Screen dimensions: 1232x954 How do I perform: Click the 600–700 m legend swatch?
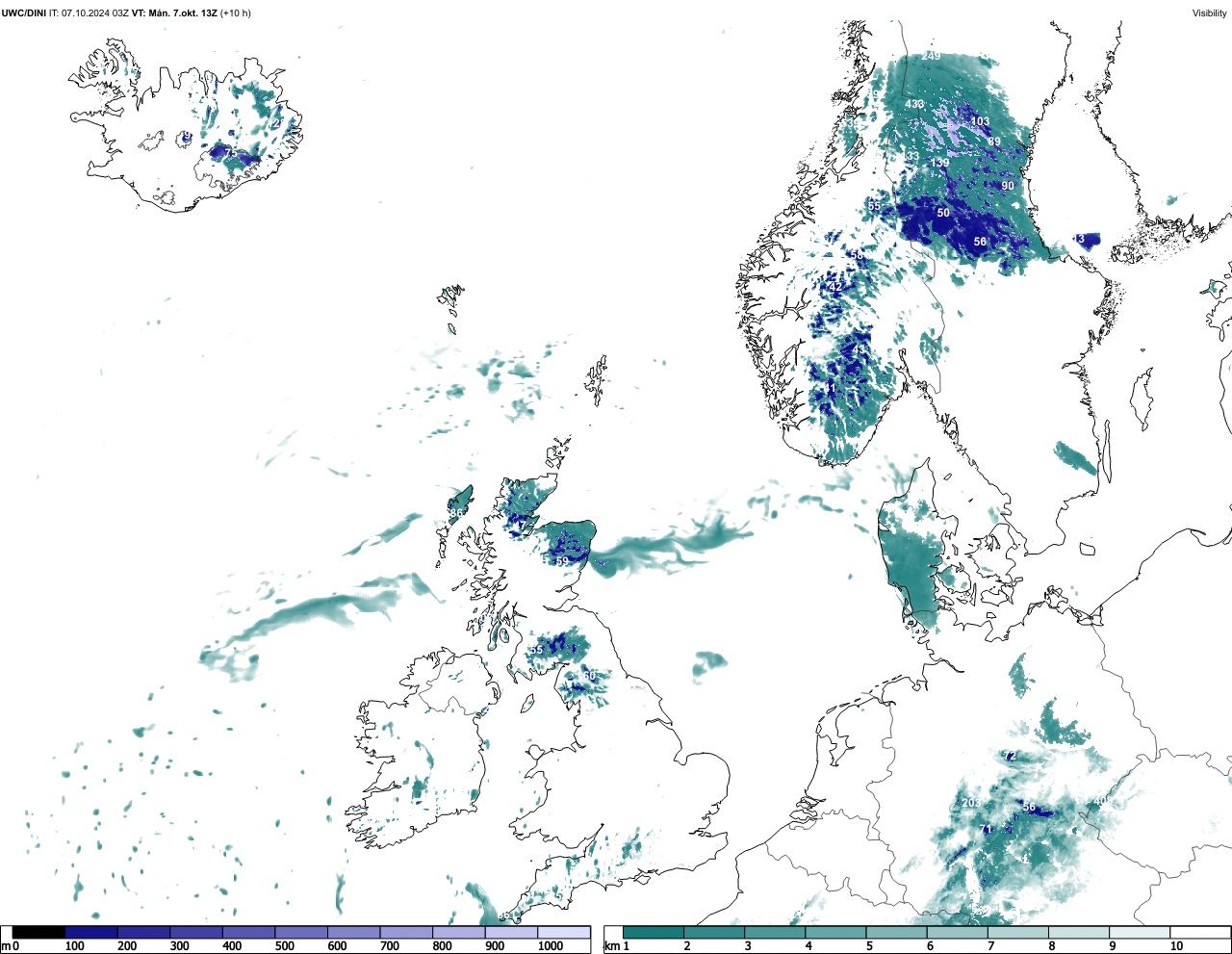pos(354,932)
